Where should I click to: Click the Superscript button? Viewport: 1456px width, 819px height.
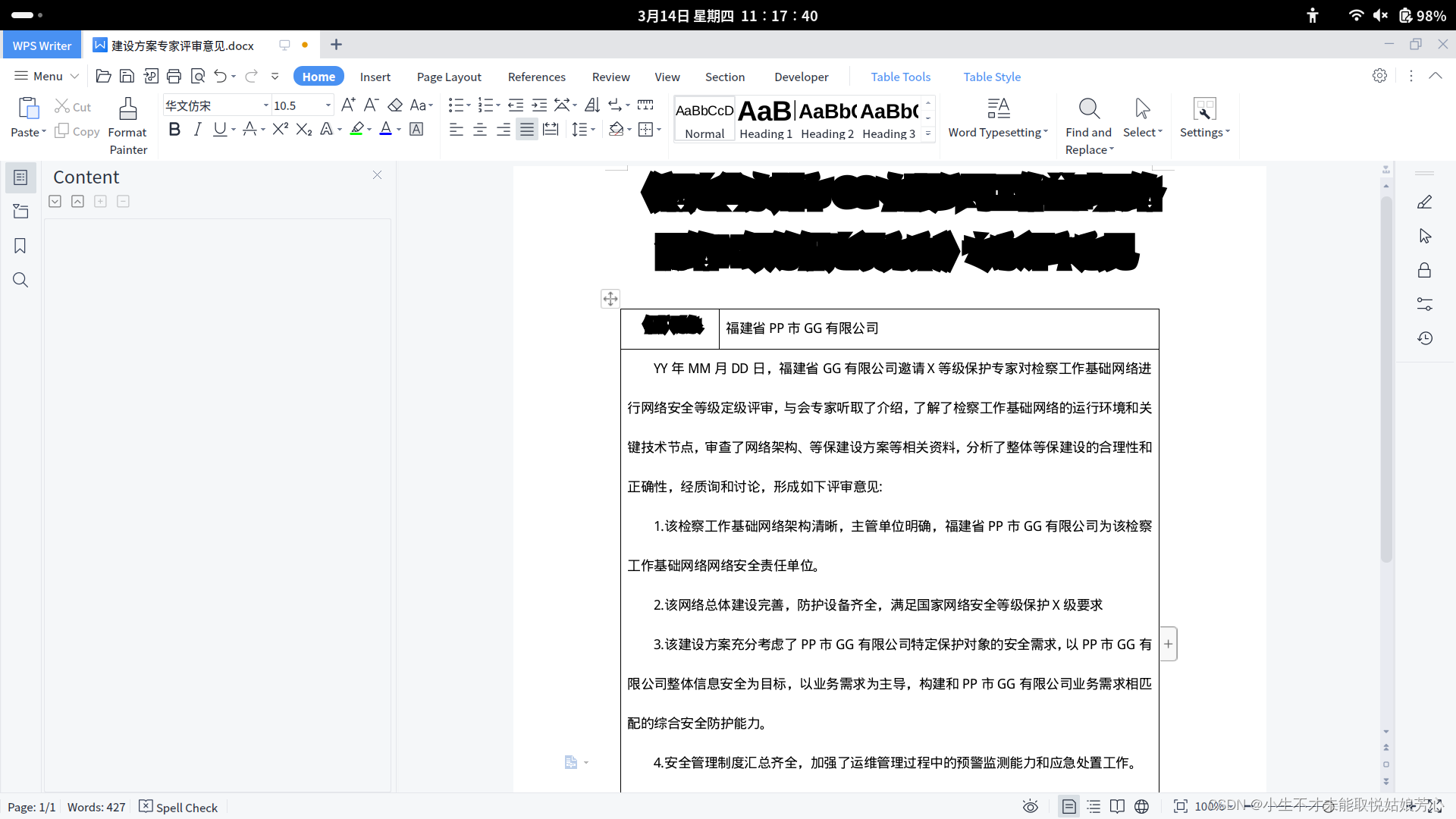(280, 130)
